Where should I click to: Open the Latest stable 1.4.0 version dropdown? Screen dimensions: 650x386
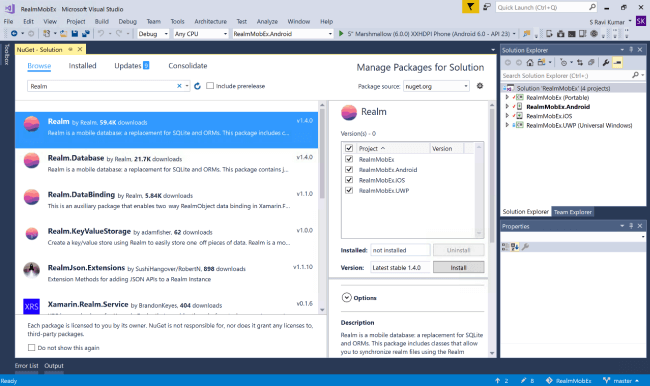tap(400, 267)
